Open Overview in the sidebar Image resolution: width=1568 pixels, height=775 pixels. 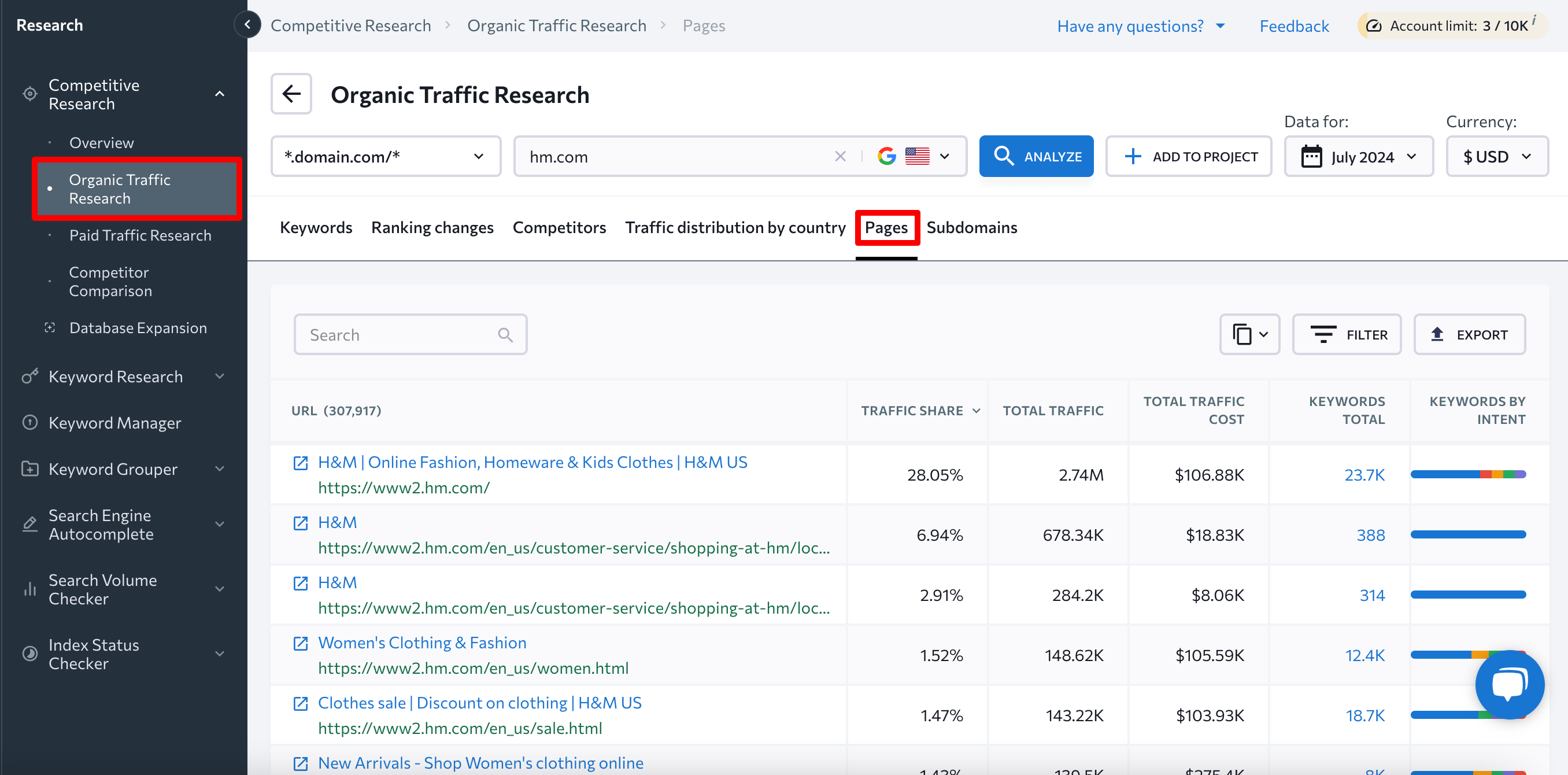(101, 142)
